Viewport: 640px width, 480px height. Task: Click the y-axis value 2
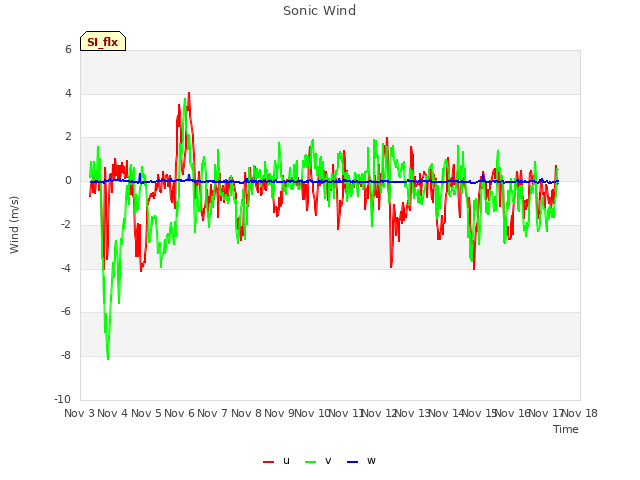[68, 137]
